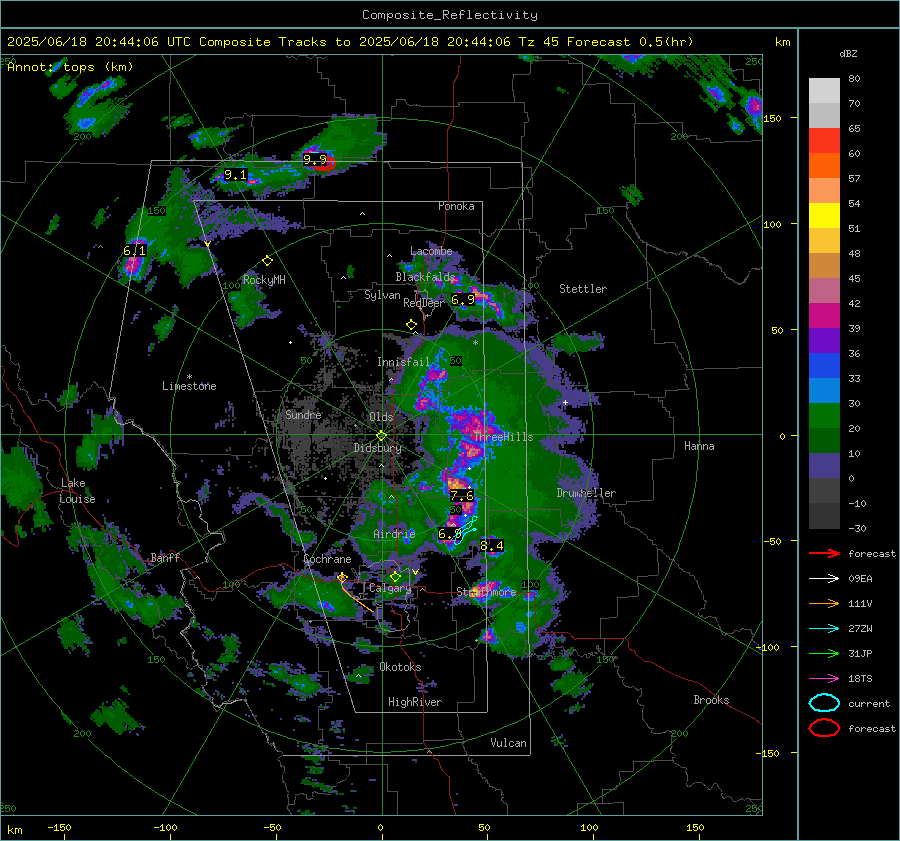
Task: Click the red forecast storm ellipse at 9.9
Action: (323, 164)
